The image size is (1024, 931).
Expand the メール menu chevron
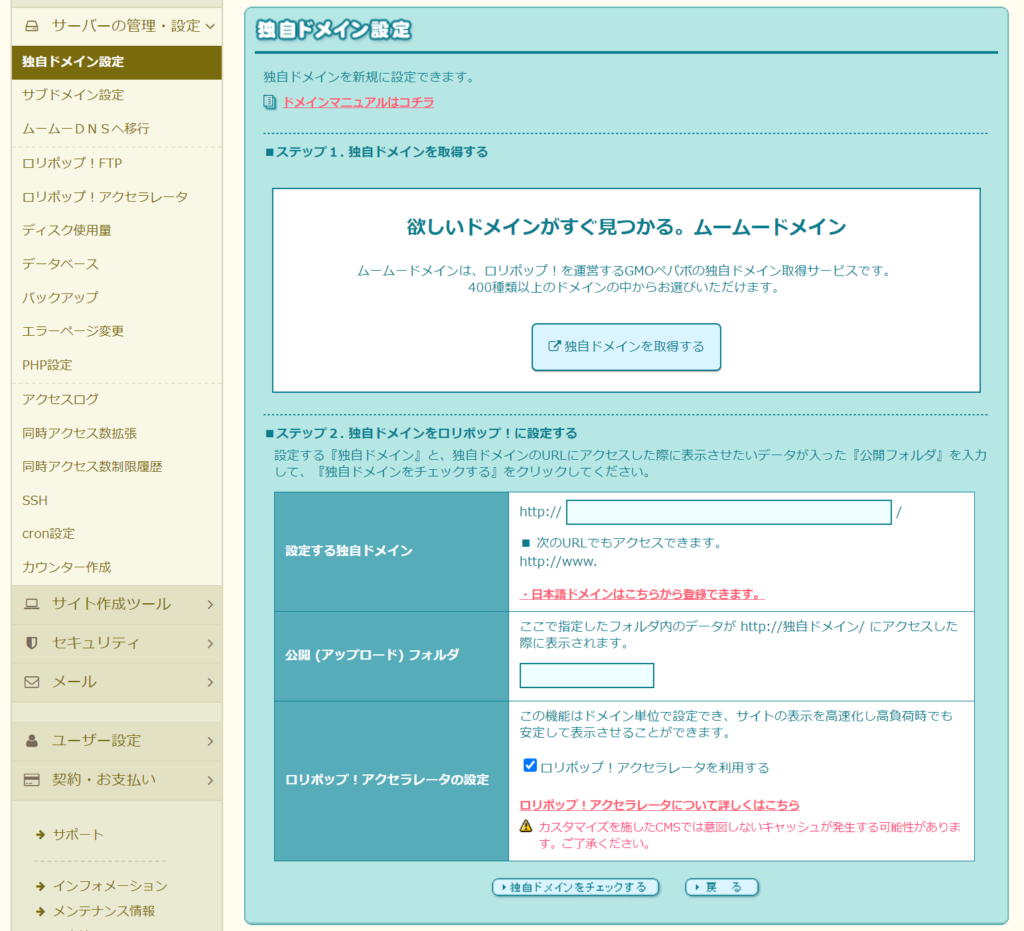(209, 682)
